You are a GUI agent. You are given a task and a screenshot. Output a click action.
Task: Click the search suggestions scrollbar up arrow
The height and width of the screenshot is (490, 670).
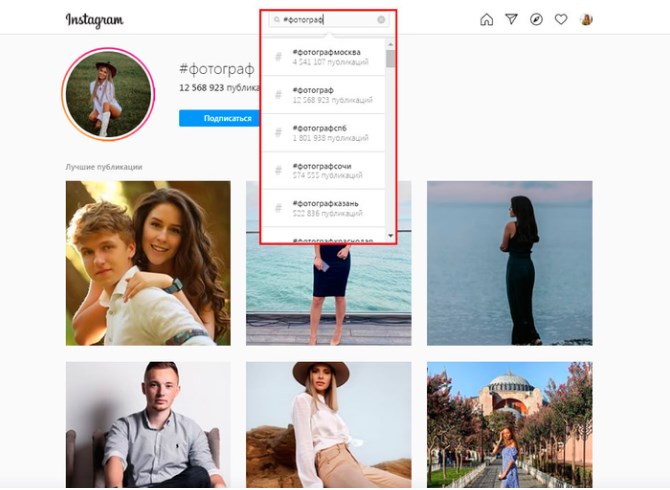click(x=391, y=45)
